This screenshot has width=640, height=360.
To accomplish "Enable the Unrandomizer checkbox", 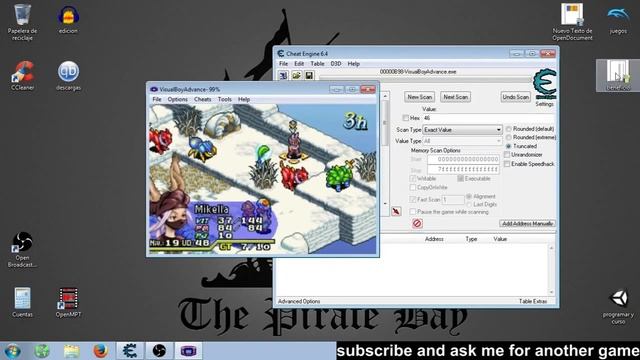I will coord(507,155).
